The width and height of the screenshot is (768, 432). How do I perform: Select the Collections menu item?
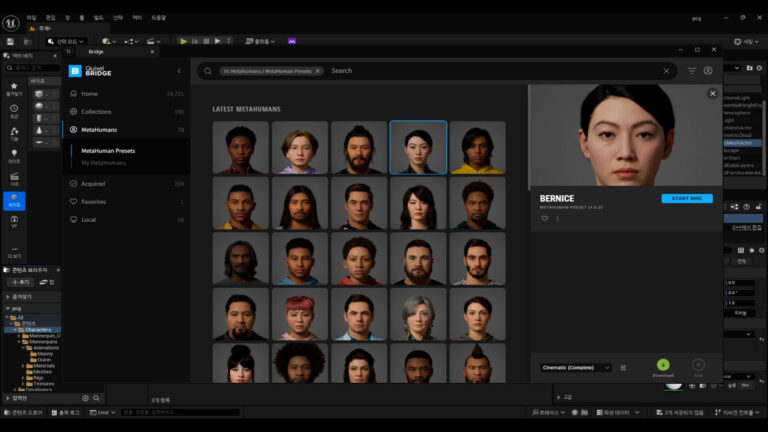click(x=96, y=111)
